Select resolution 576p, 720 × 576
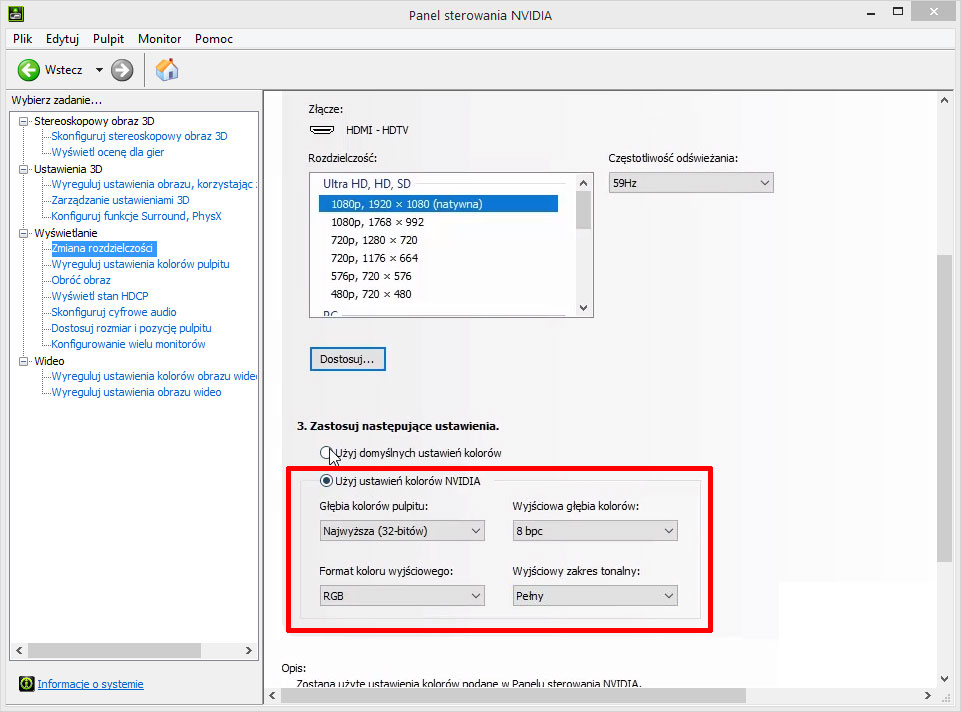The width and height of the screenshot is (961, 712). pyautogui.click(x=371, y=276)
